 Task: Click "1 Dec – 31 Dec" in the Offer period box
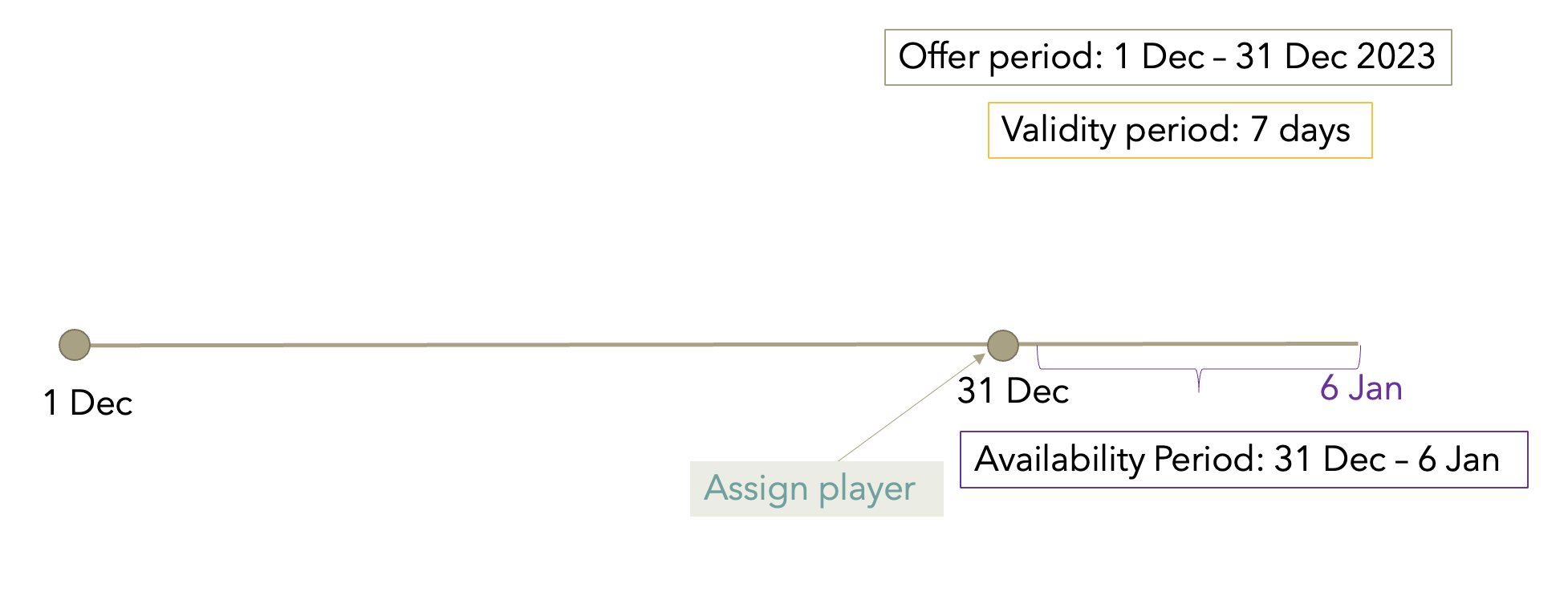(1229, 57)
